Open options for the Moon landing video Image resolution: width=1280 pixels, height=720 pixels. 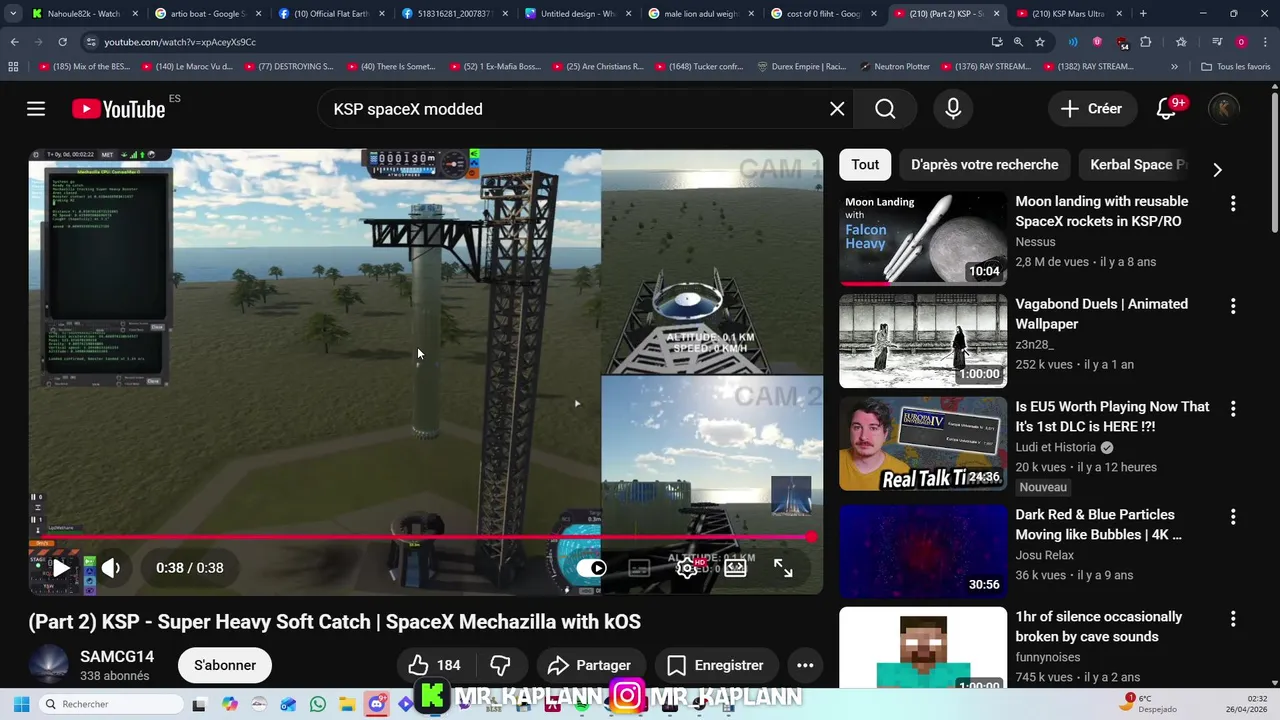point(1233,203)
